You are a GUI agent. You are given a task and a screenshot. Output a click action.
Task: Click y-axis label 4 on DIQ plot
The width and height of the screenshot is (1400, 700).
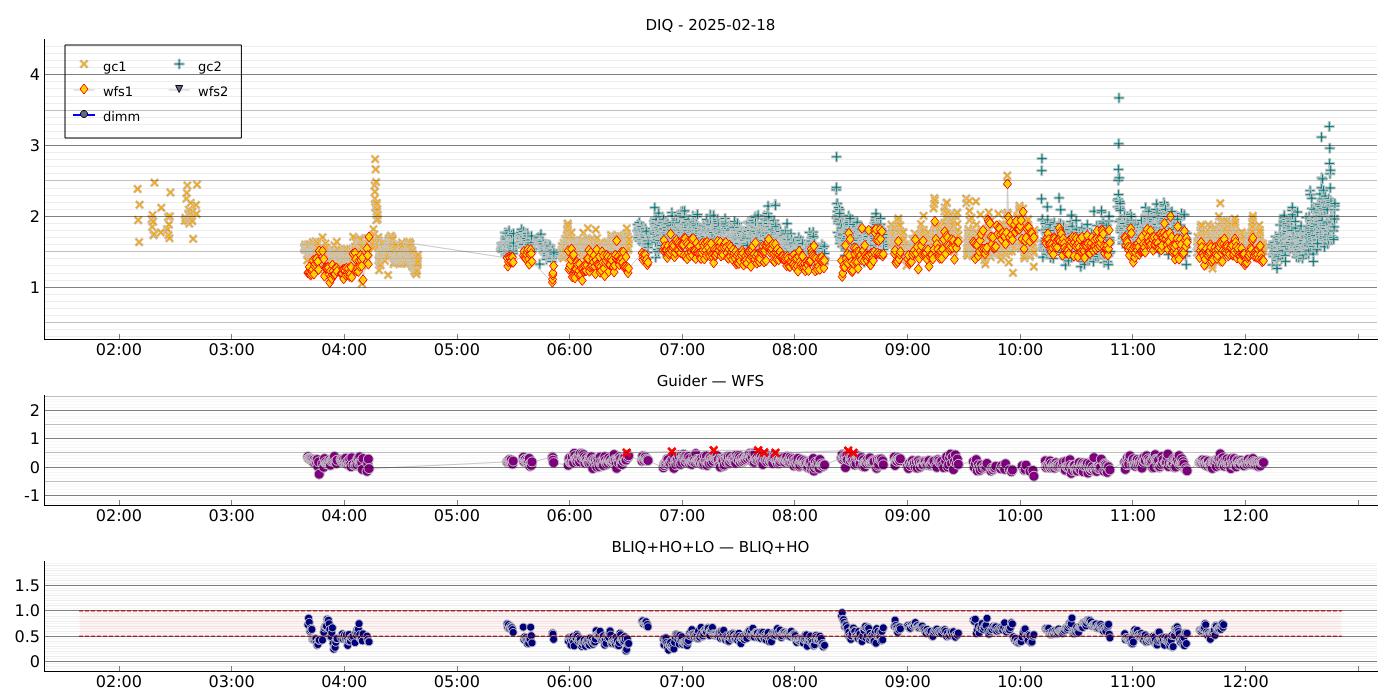point(33,75)
